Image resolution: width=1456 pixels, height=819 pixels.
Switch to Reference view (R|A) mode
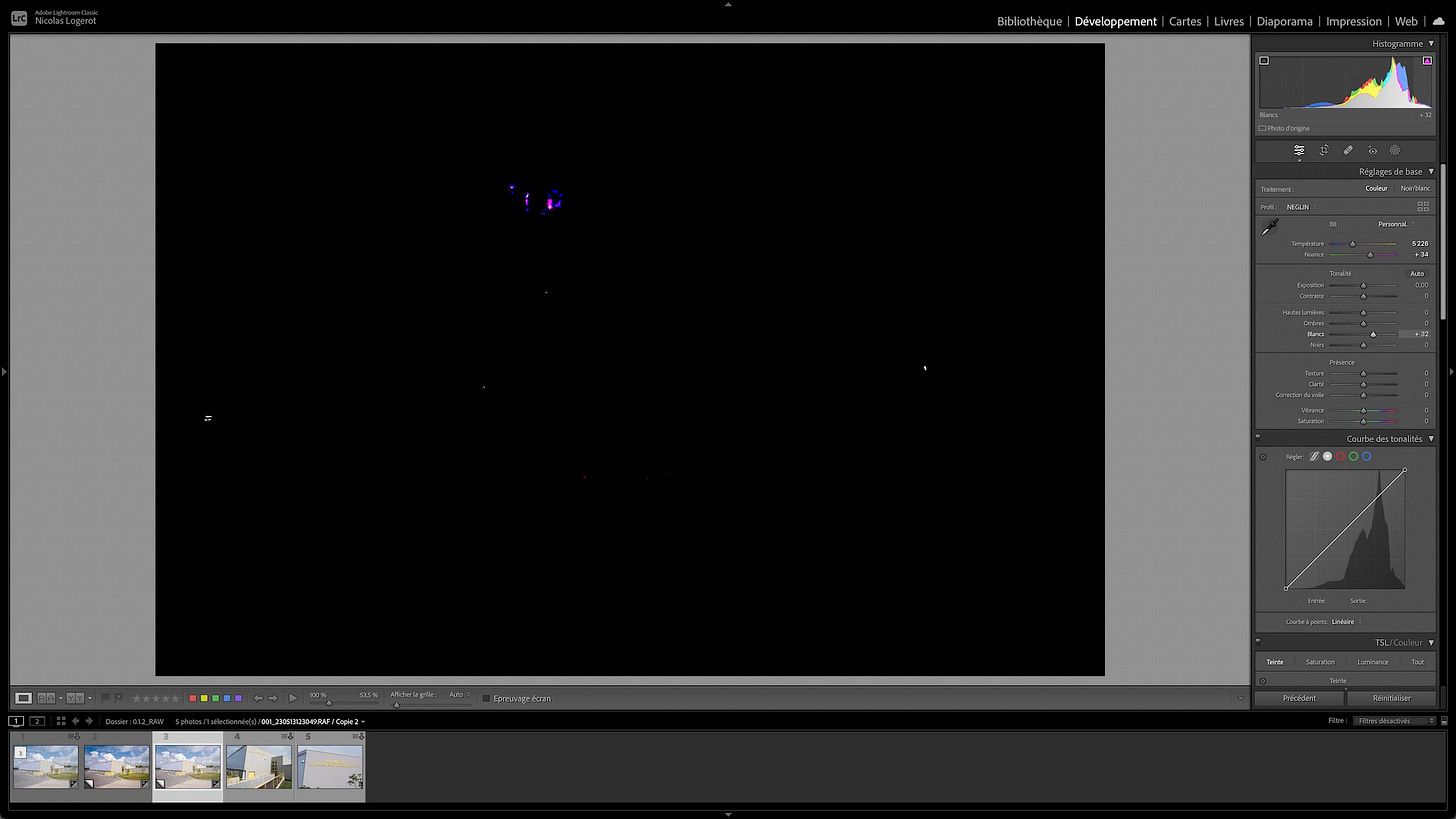click(x=46, y=698)
